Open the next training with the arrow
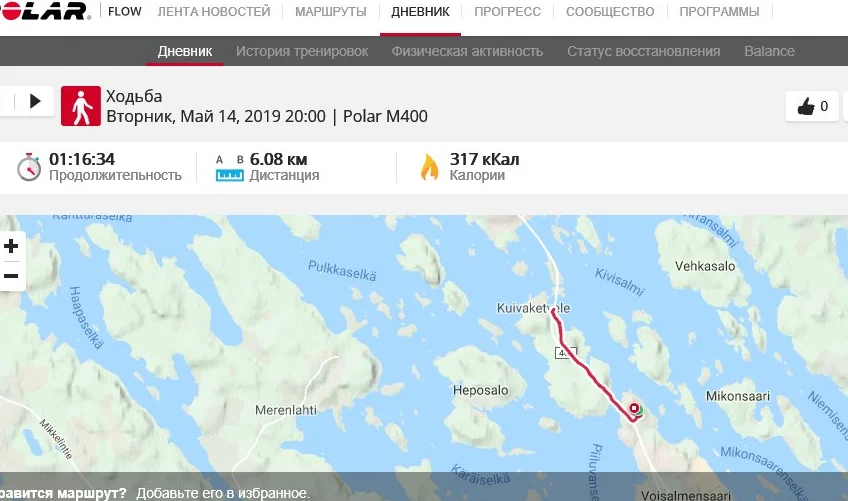 coord(35,101)
